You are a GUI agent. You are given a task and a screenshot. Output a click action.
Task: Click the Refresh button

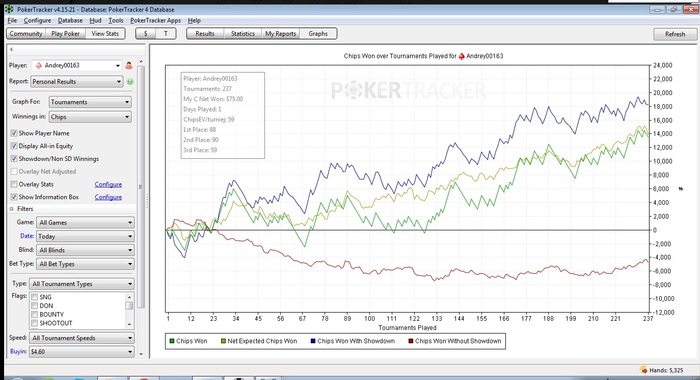(675, 34)
